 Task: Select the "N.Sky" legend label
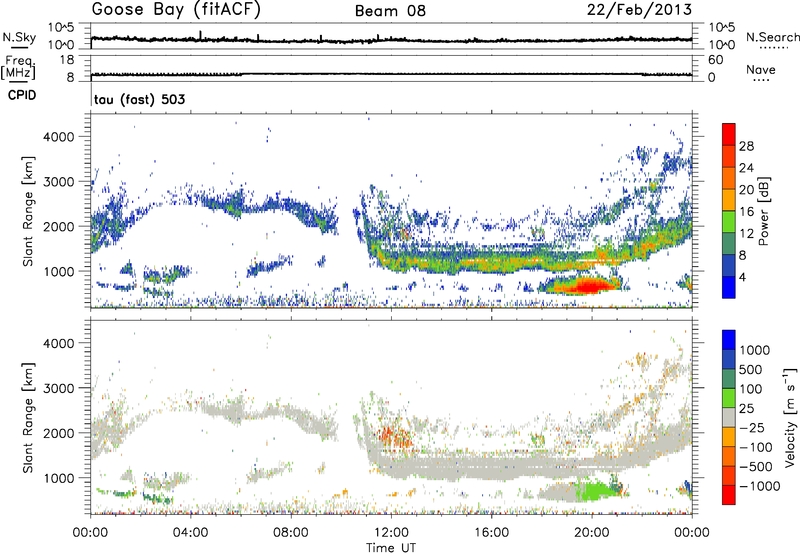[x=19, y=37]
